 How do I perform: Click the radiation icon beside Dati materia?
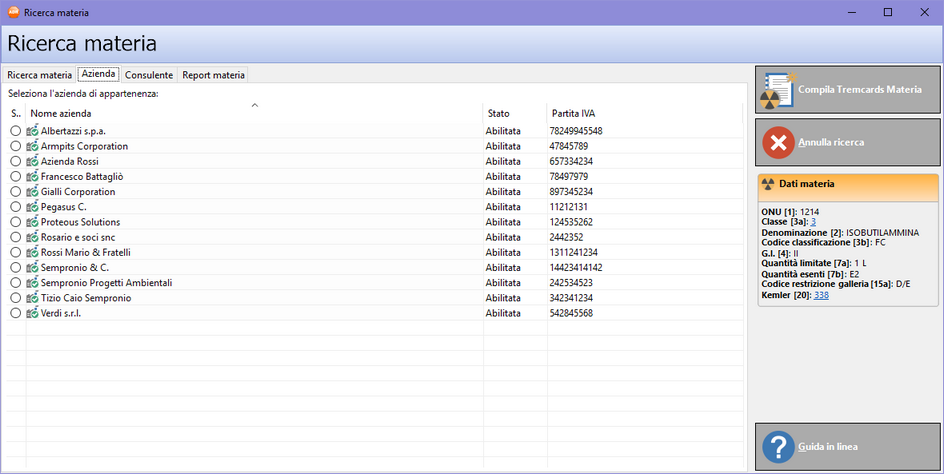pos(768,184)
